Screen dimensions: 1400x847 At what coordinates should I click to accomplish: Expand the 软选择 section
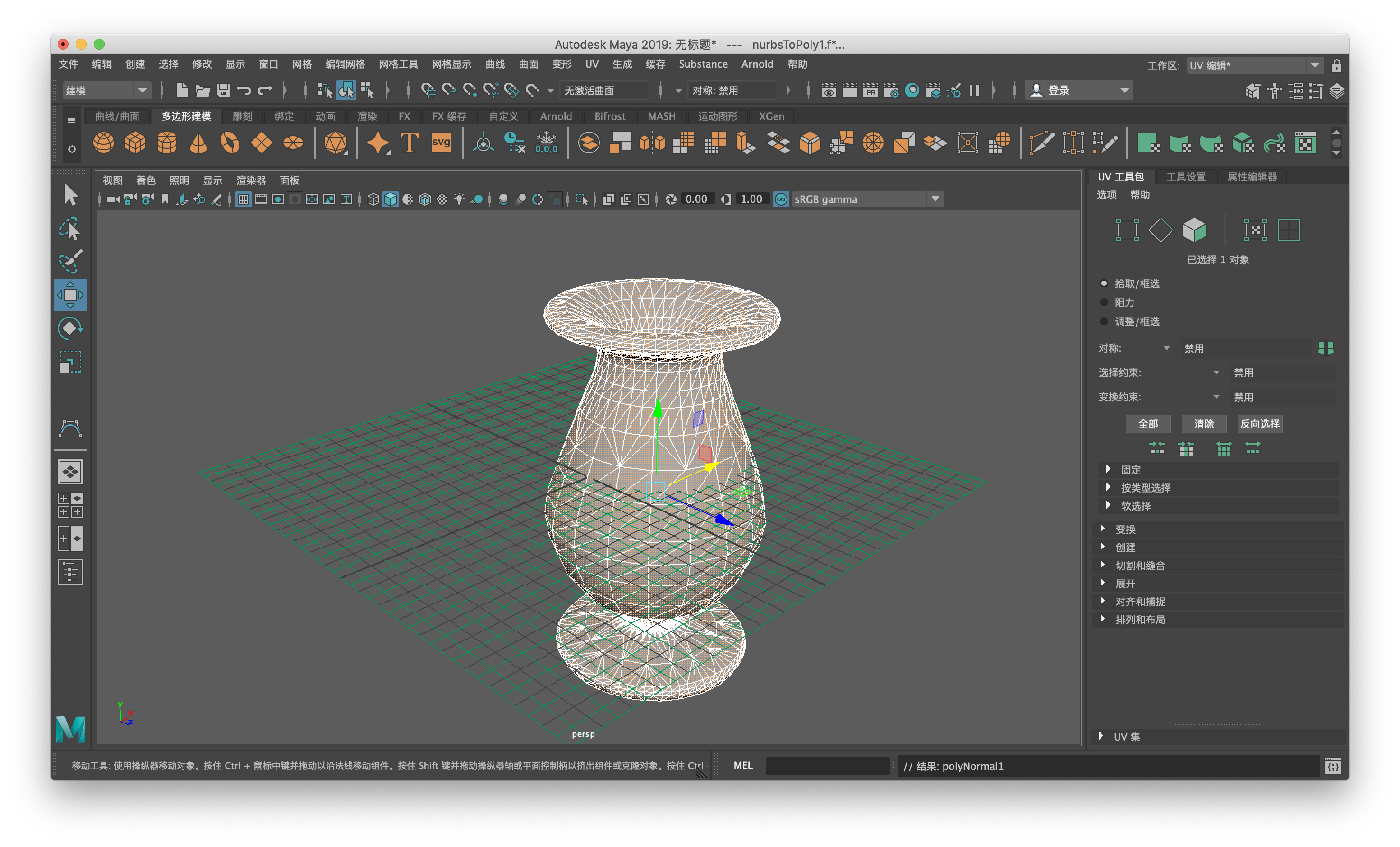tap(1218, 506)
